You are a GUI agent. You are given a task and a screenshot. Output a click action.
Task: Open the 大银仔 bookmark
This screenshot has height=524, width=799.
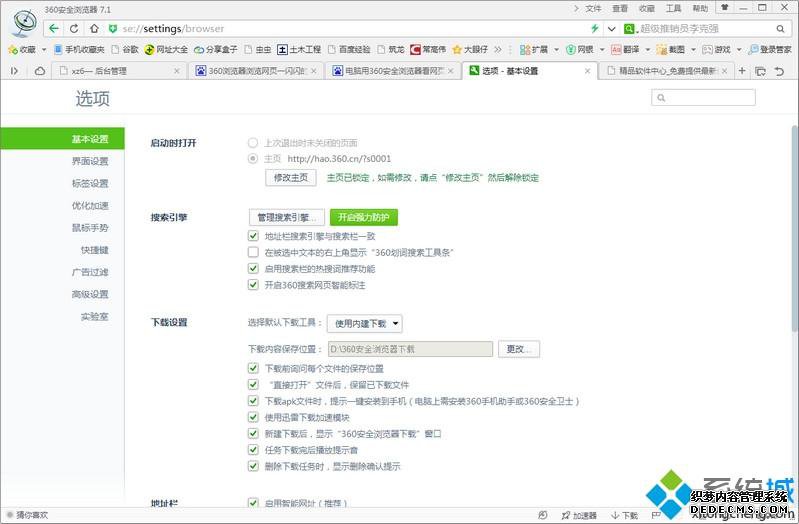pyautogui.click(x=470, y=49)
